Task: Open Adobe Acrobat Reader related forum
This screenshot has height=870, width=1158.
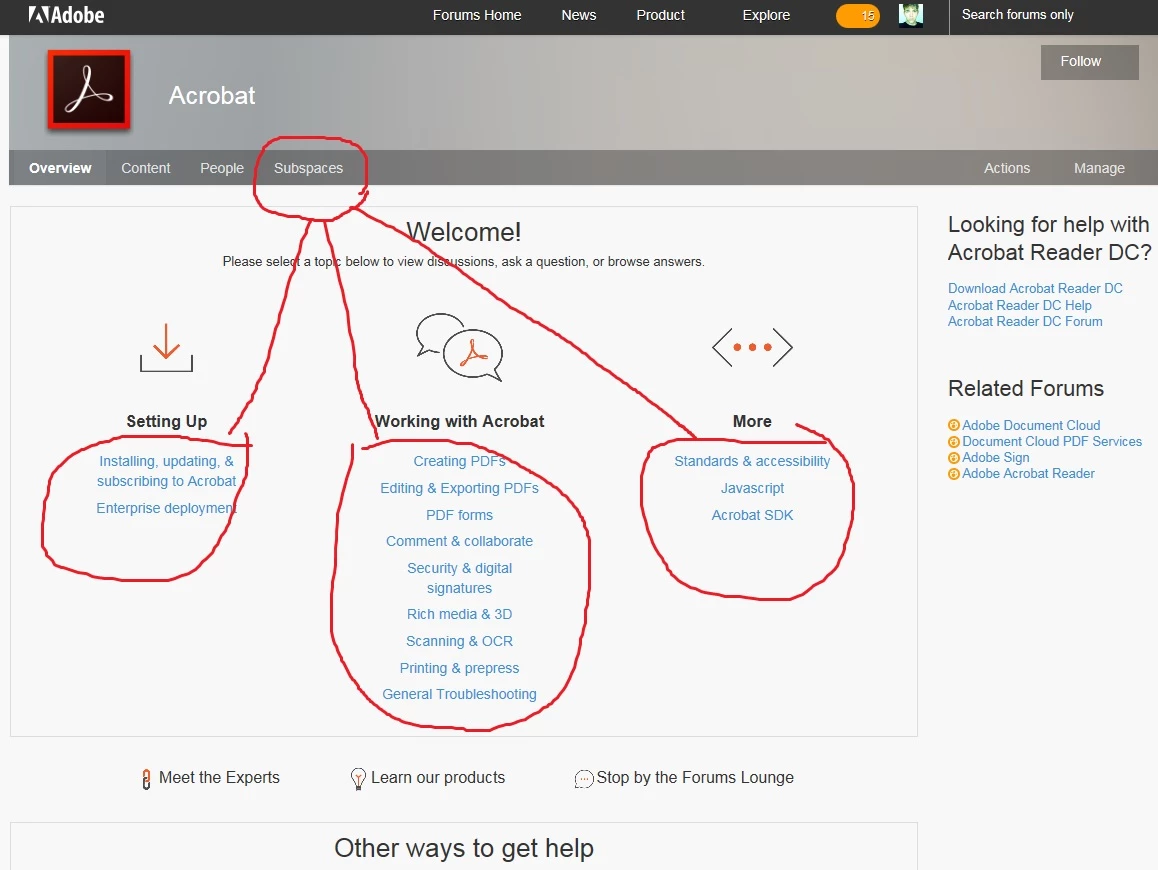Action: click(1028, 474)
